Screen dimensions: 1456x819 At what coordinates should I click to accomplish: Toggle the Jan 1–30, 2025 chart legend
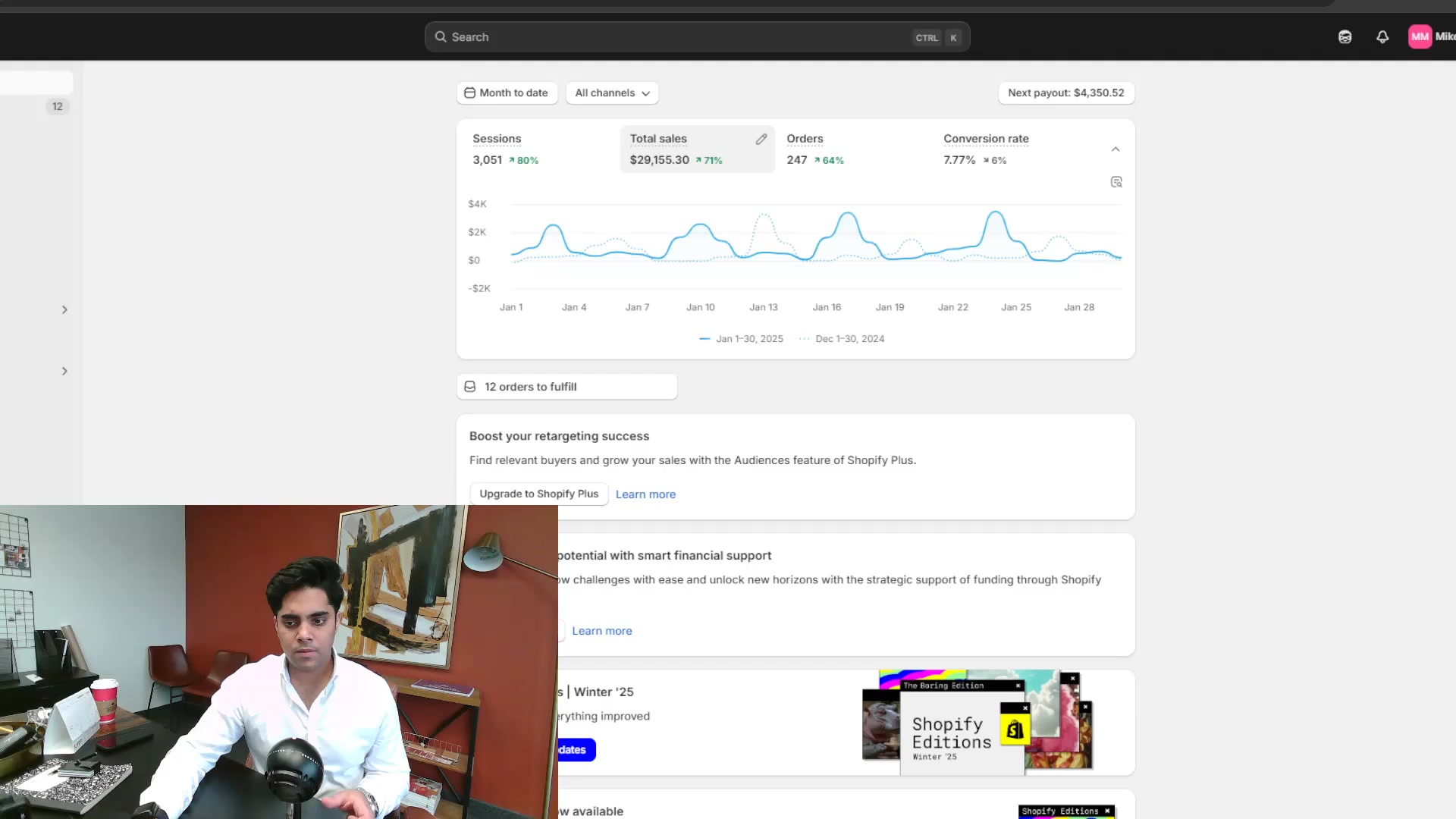pyautogui.click(x=741, y=339)
